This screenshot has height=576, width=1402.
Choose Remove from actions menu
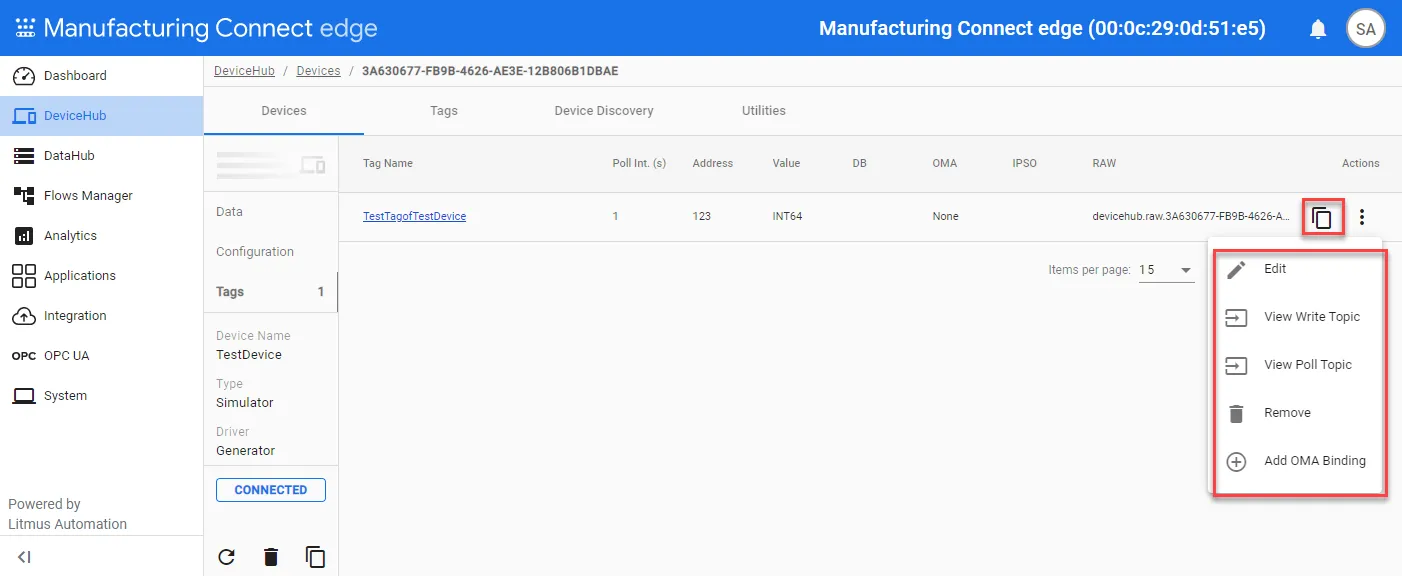1298,413
